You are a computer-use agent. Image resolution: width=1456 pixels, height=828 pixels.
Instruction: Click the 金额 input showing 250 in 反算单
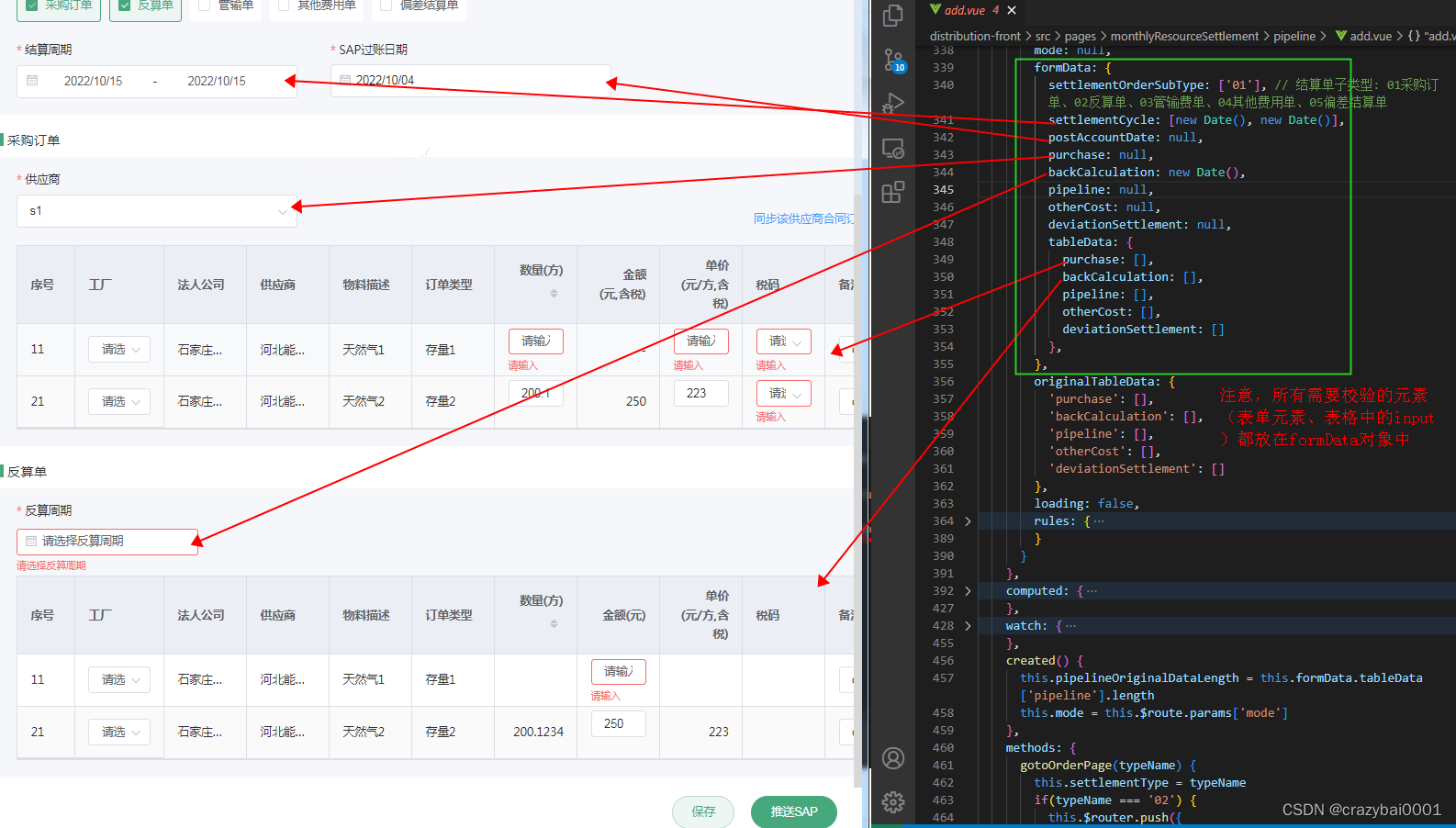pyautogui.click(x=619, y=723)
